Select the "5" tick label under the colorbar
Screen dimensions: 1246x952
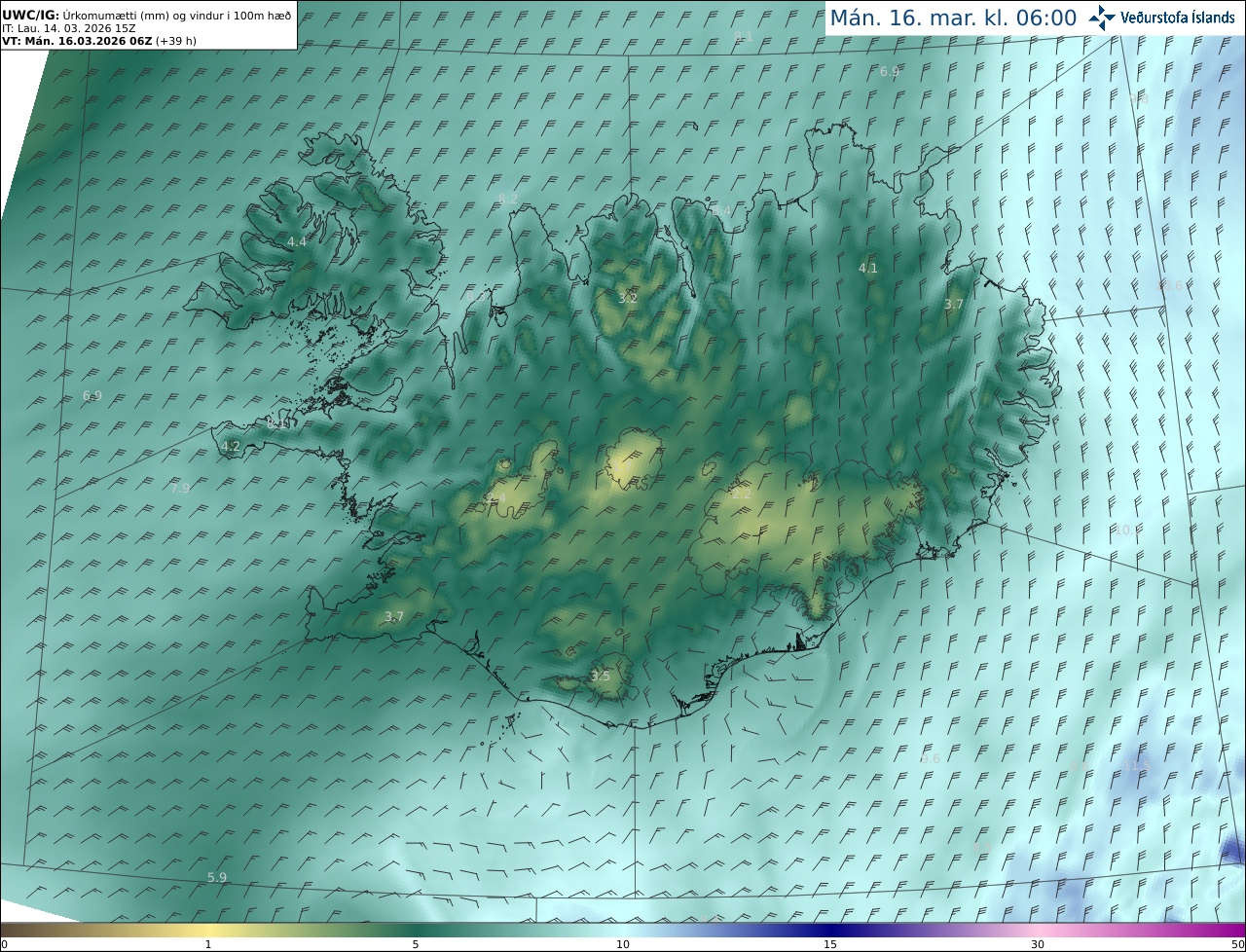coord(416,944)
